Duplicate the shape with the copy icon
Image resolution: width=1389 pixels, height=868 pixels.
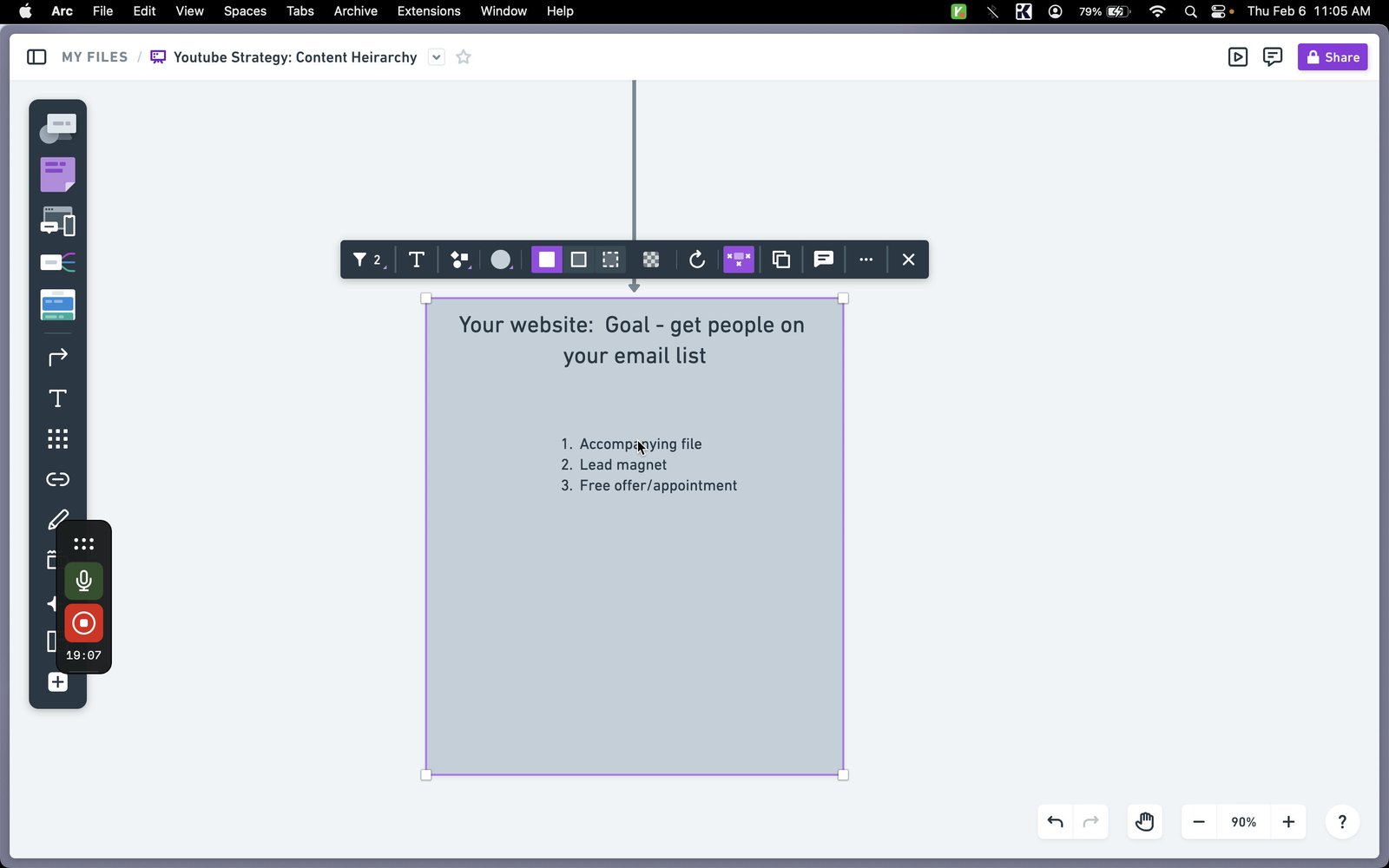pyautogui.click(x=781, y=260)
